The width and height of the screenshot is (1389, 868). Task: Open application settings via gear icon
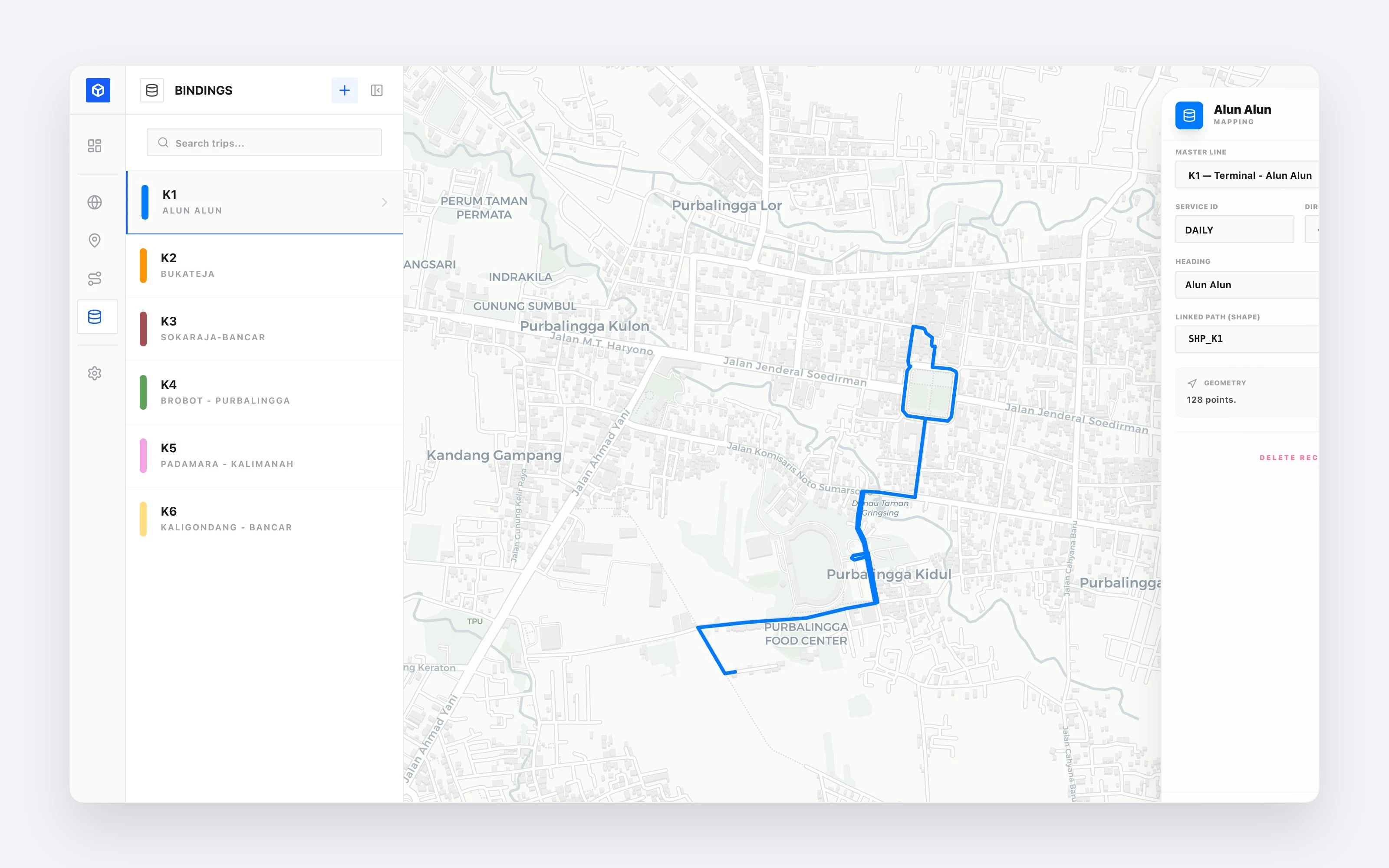(x=95, y=373)
